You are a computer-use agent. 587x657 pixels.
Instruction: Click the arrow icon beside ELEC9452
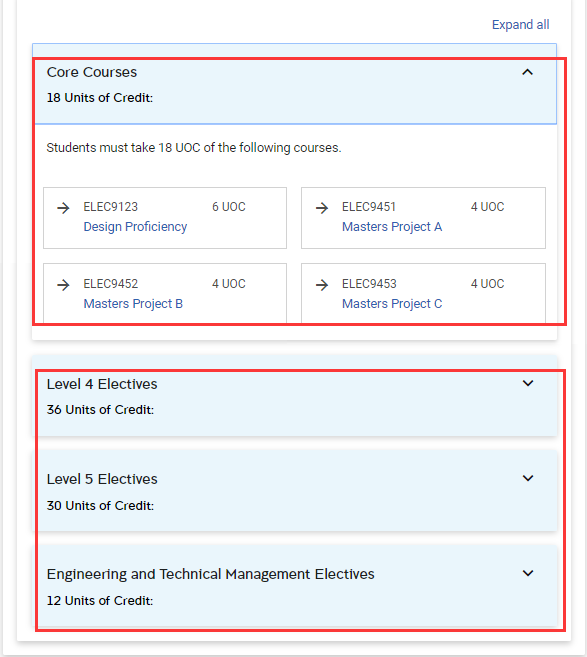(x=63, y=285)
